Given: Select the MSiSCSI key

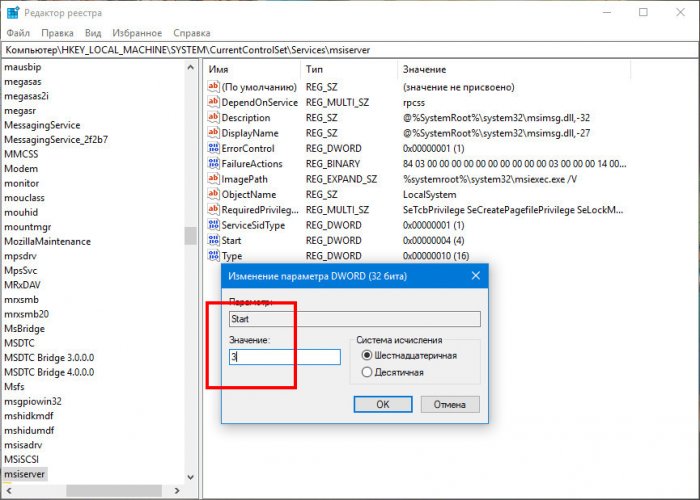Looking at the screenshot, I should (x=21, y=459).
